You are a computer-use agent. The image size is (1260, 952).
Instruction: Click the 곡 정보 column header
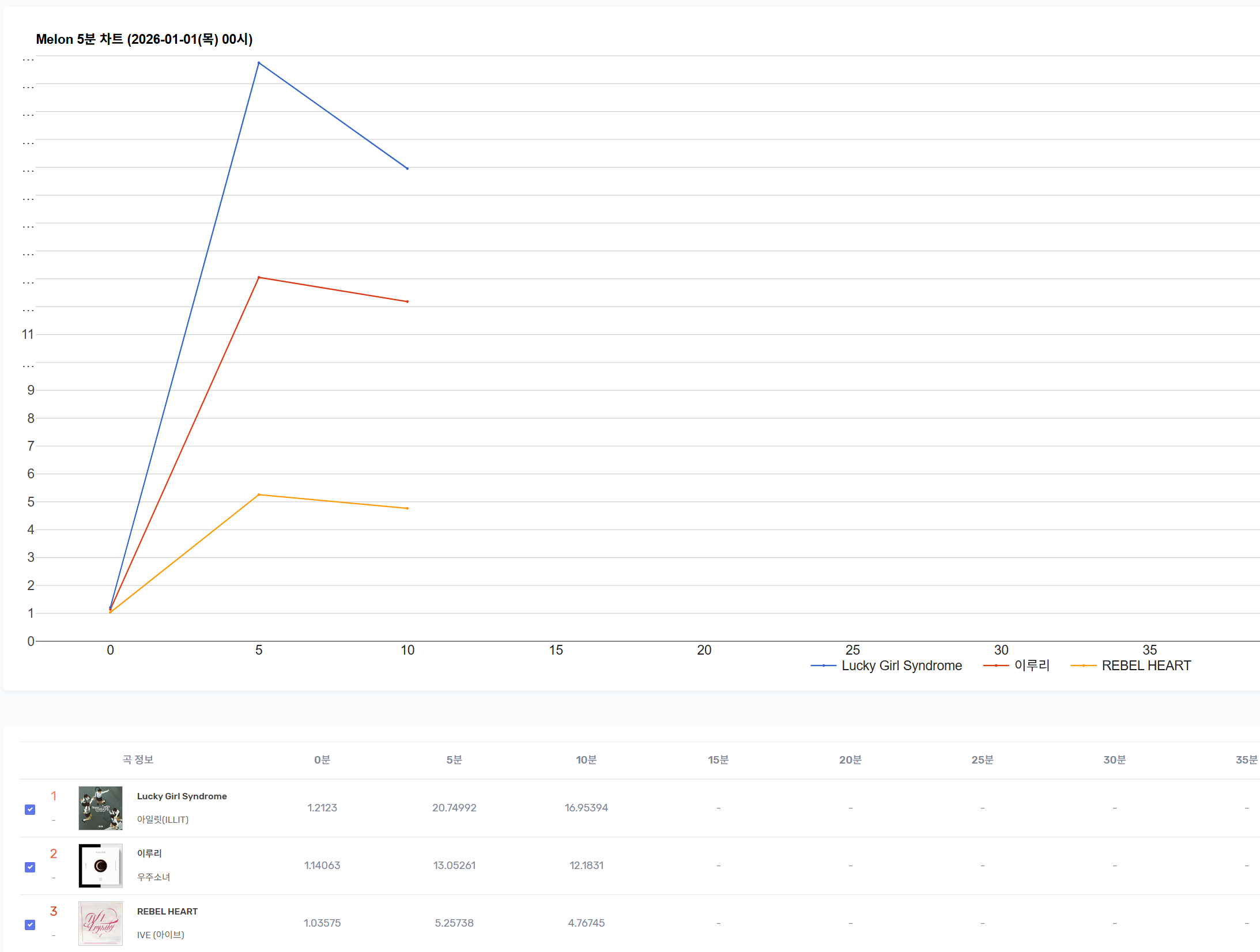click(x=138, y=760)
